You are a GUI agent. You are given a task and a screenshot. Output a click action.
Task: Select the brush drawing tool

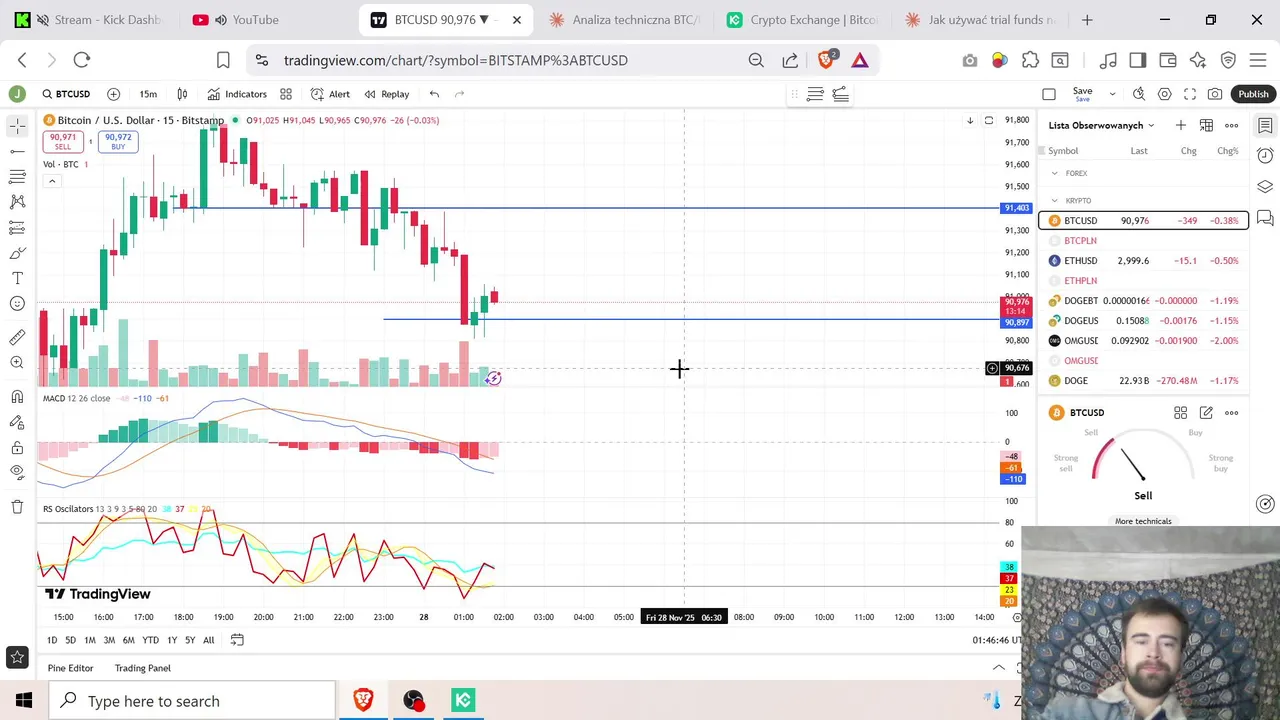coord(17,252)
